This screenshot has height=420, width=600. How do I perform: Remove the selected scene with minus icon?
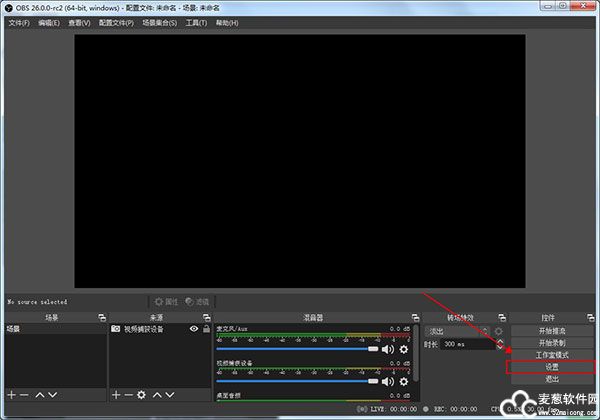25,395
